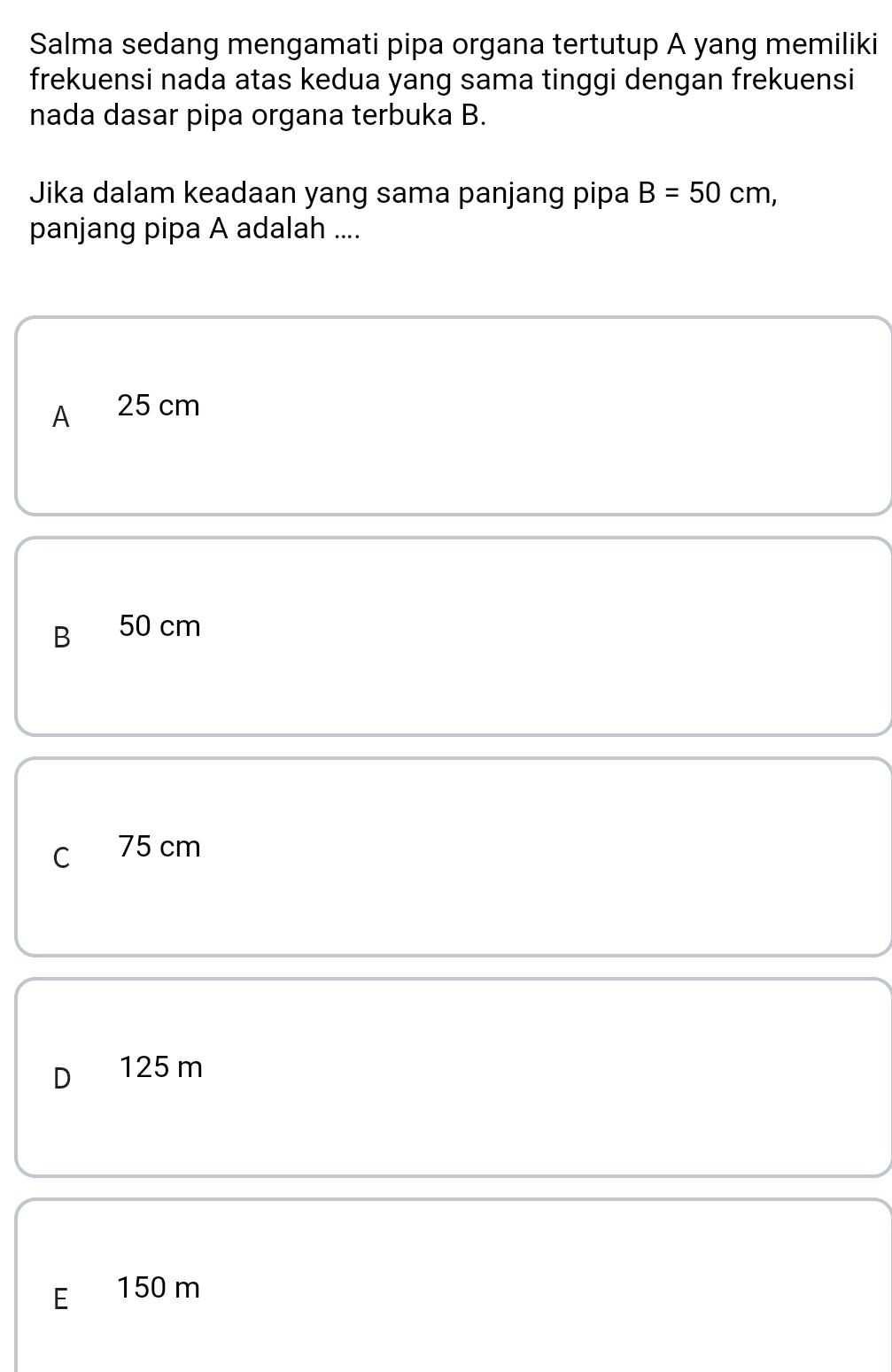The height and width of the screenshot is (1372, 892).
Task: Select answer option B, 50 cm
Action: pyautogui.click(x=454, y=636)
